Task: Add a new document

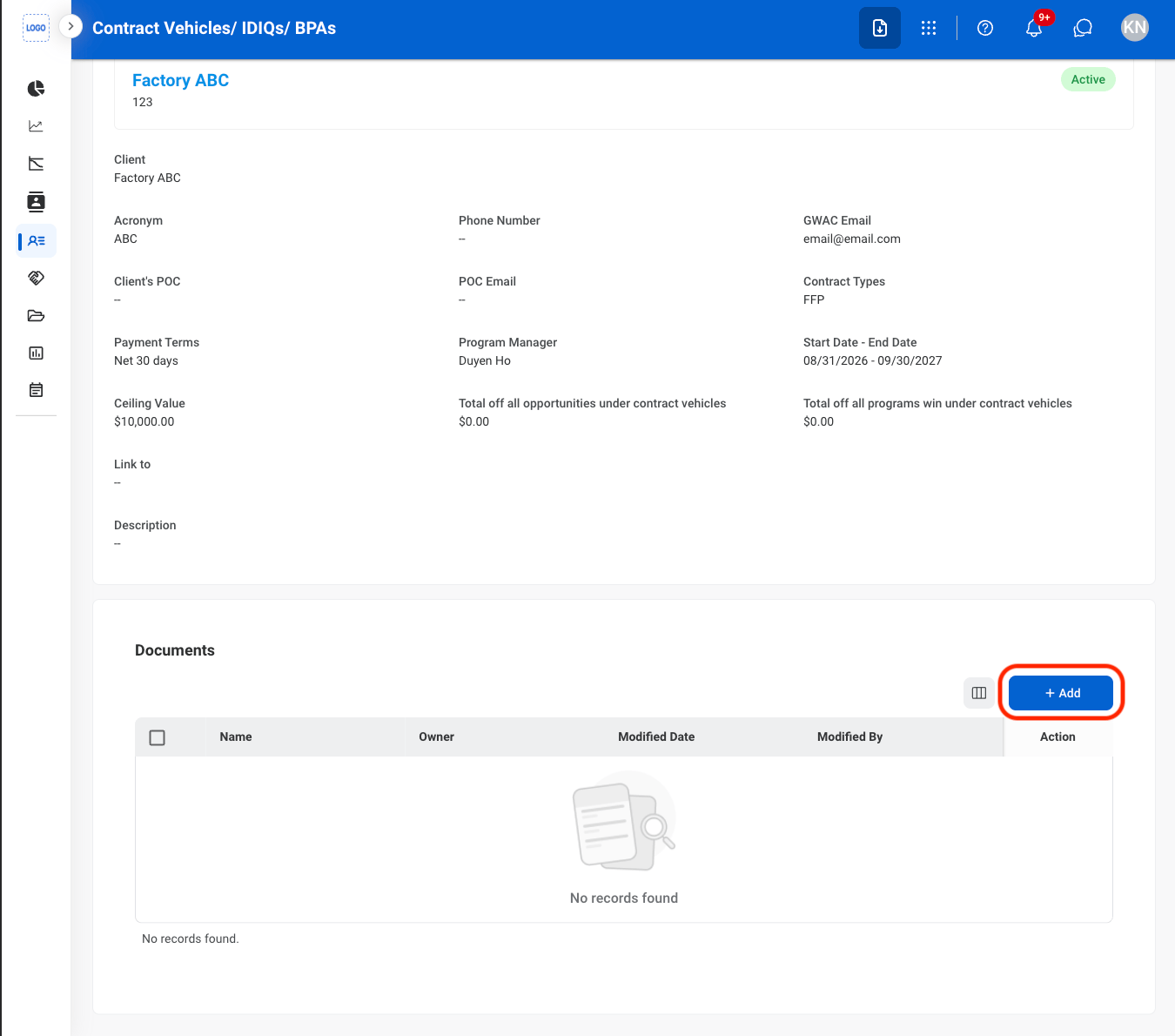Action: pos(1061,693)
